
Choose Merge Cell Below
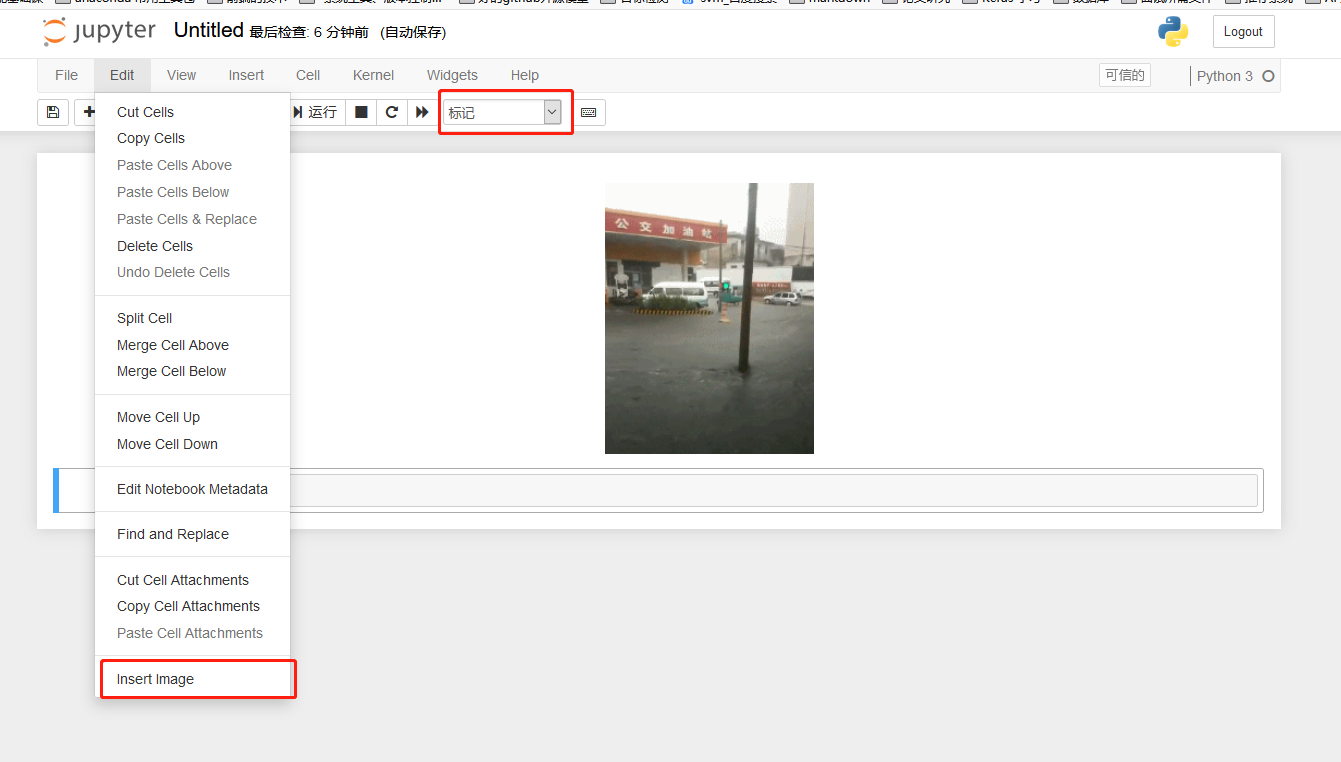(192, 371)
